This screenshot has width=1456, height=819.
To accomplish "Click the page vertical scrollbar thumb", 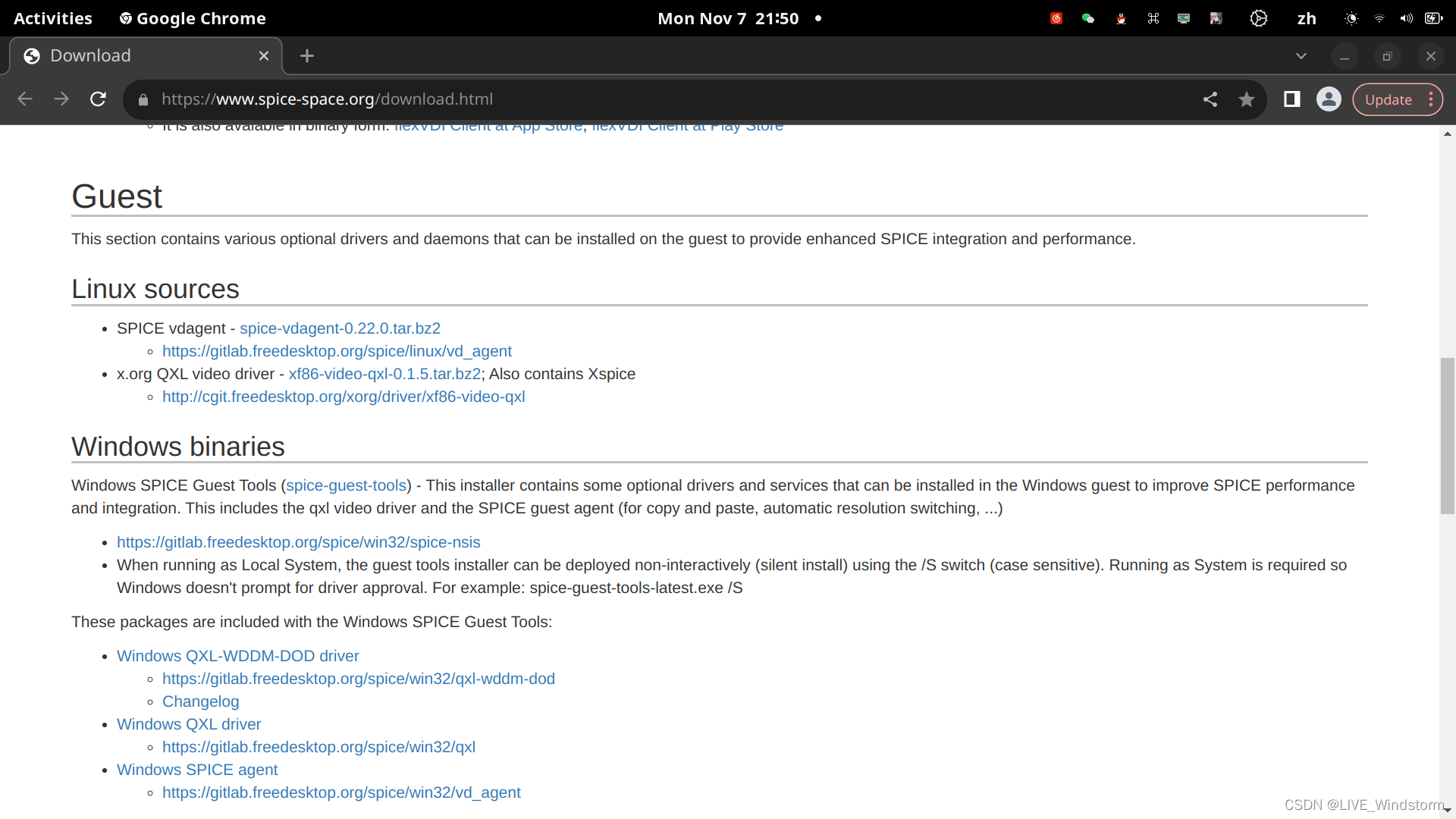I will click(1447, 436).
